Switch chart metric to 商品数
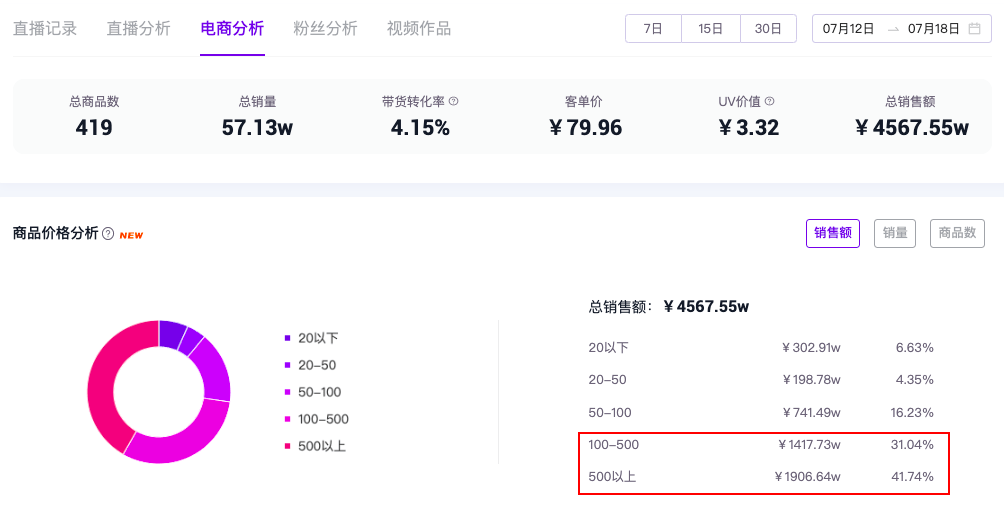 [957, 233]
